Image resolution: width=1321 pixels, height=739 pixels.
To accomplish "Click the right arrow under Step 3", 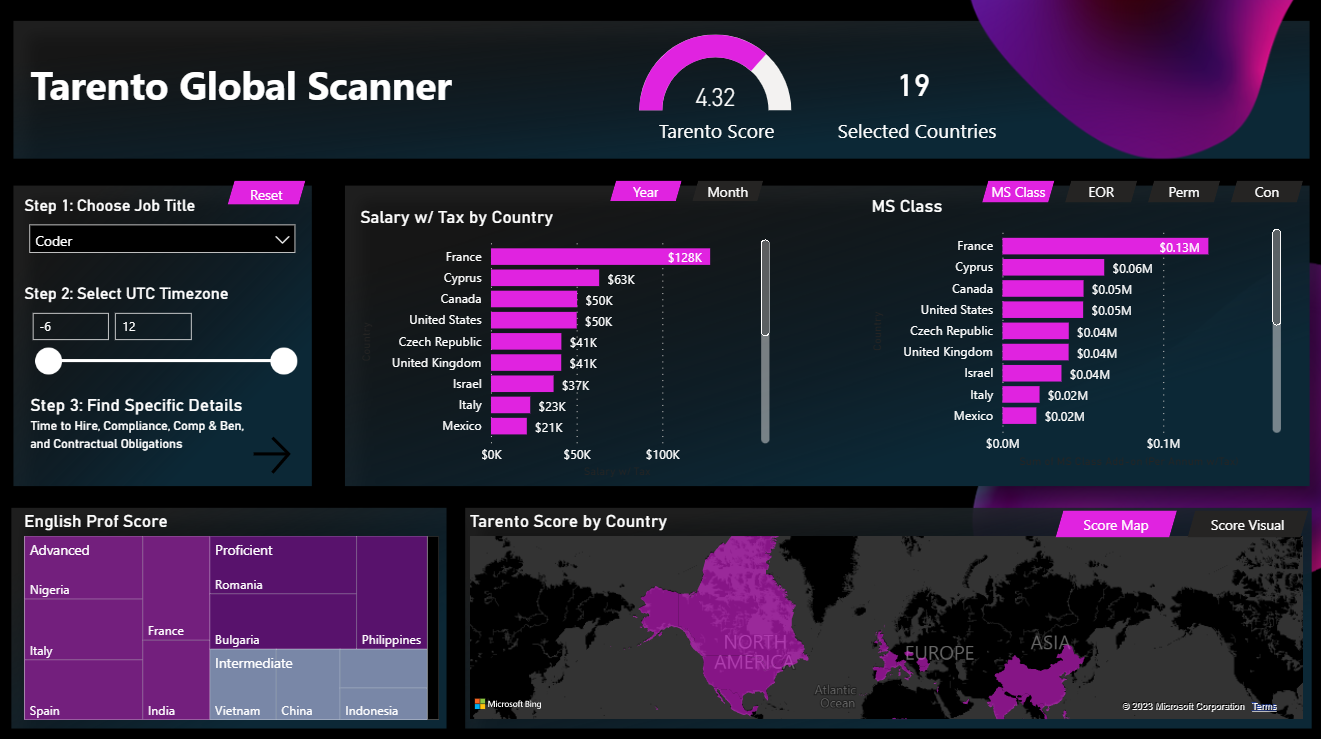I will [x=271, y=455].
